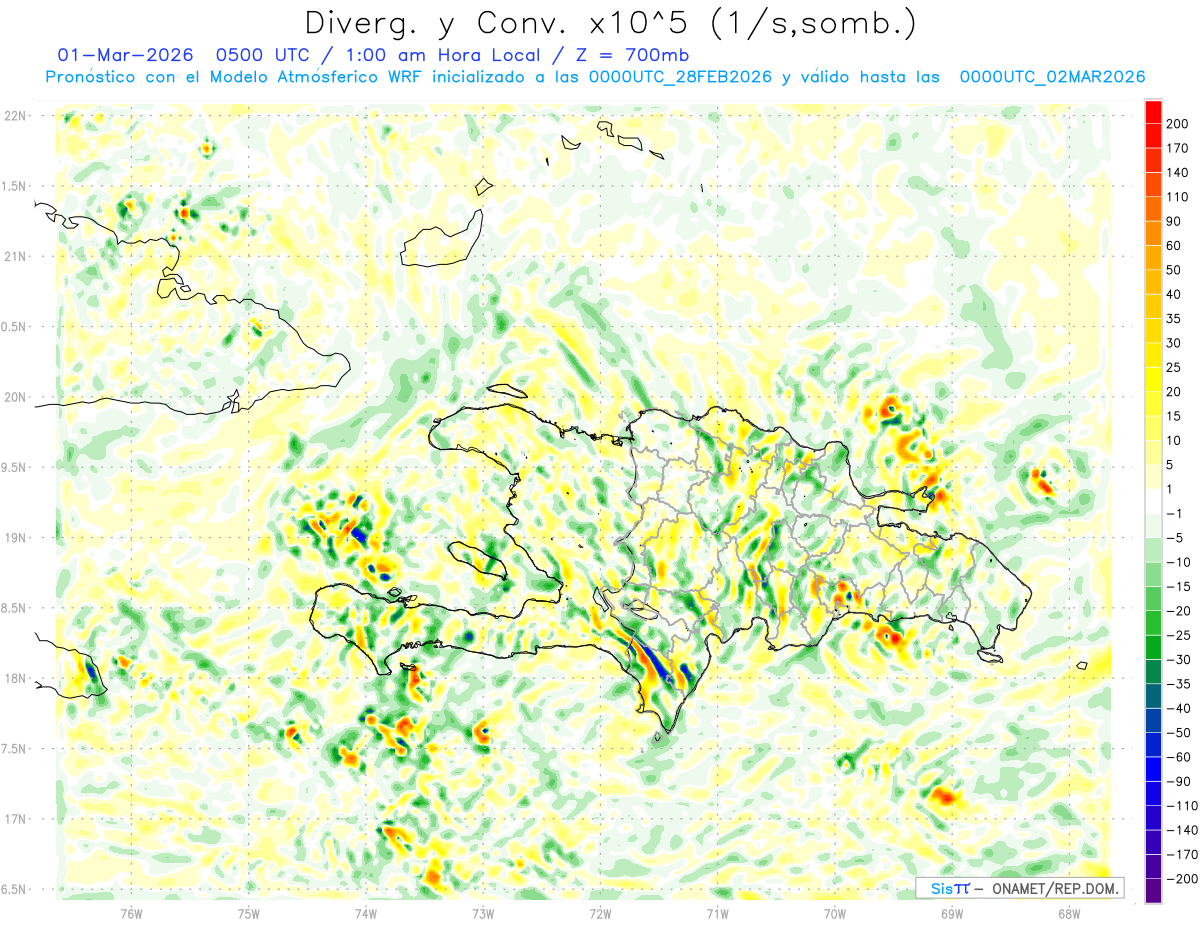
Task: Click the '-110' color scale label
Action: click(1182, 805)
